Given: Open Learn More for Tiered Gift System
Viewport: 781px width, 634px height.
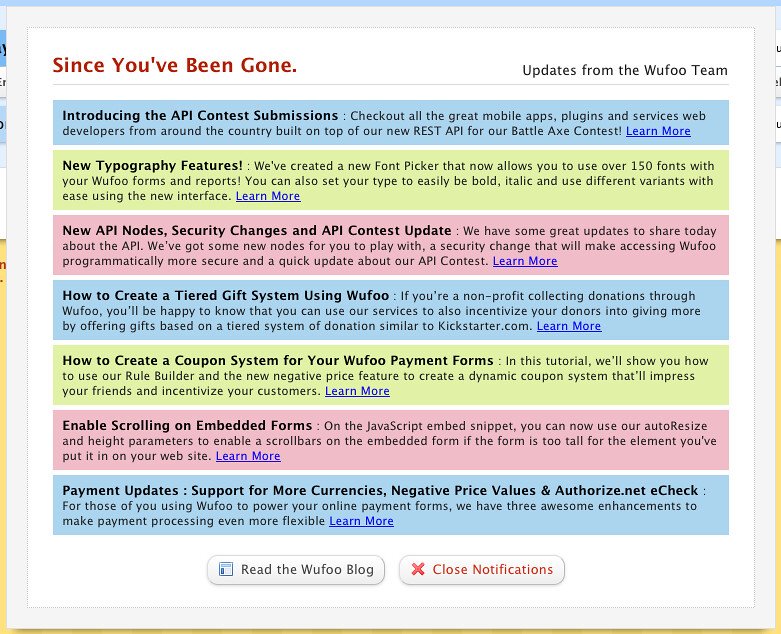Looking at the screenshot, I should click(x=569, y=326).
